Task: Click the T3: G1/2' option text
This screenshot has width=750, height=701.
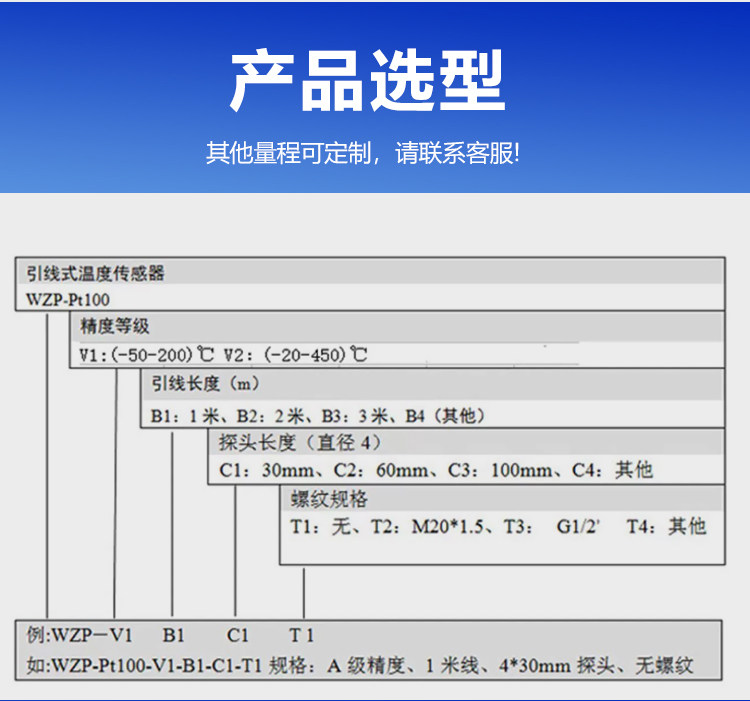Action: click(x=551, y=527)
